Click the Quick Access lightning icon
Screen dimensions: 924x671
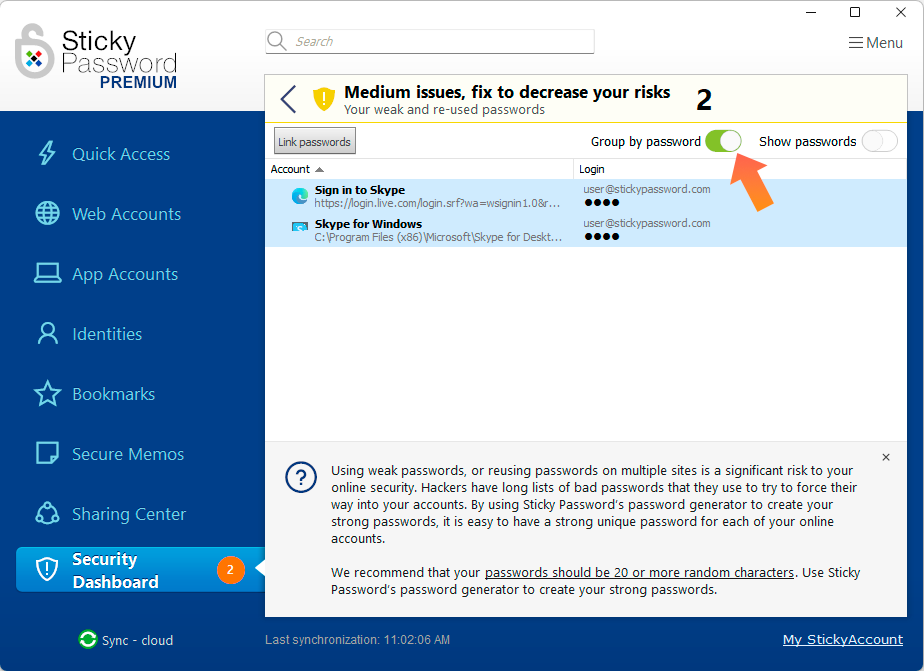(x=47, y=154)
